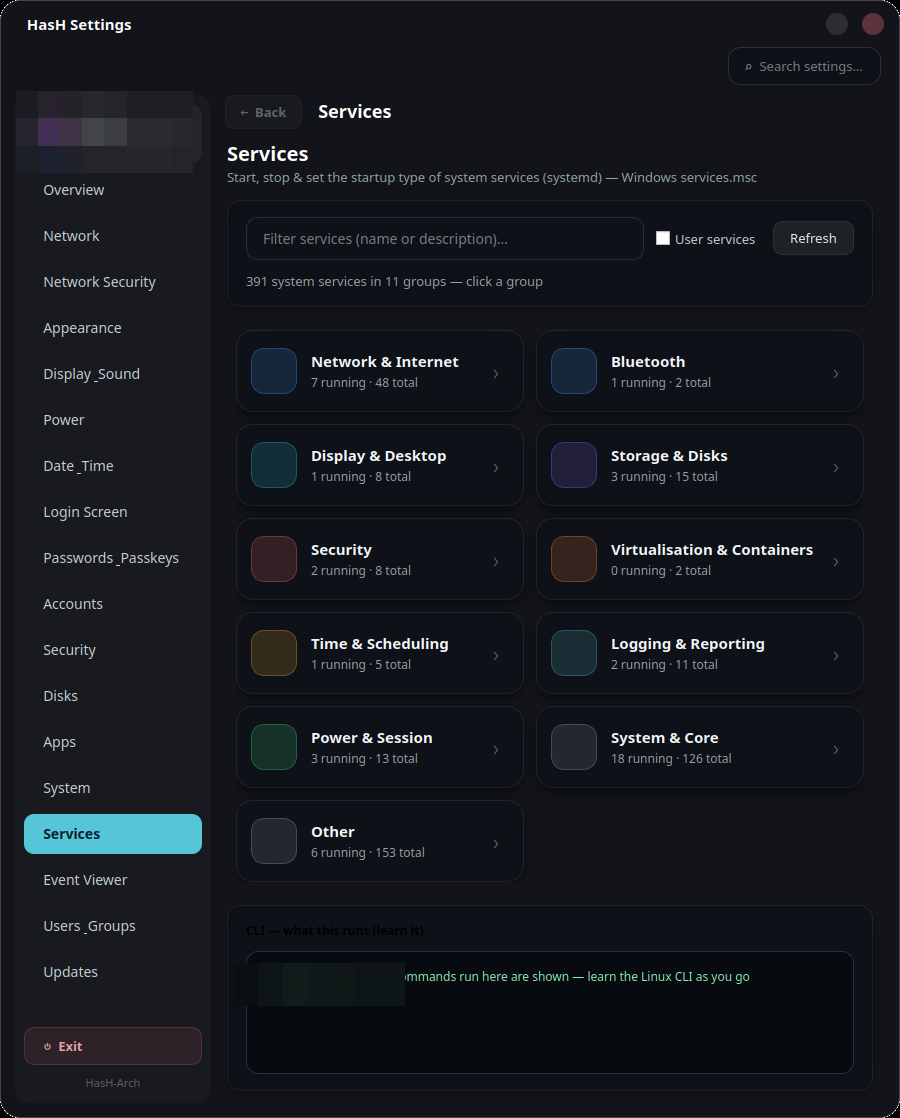This screenshot has width=900, height=1118.
Task: Click the Display & Desktop group icon
Action: 274,465
